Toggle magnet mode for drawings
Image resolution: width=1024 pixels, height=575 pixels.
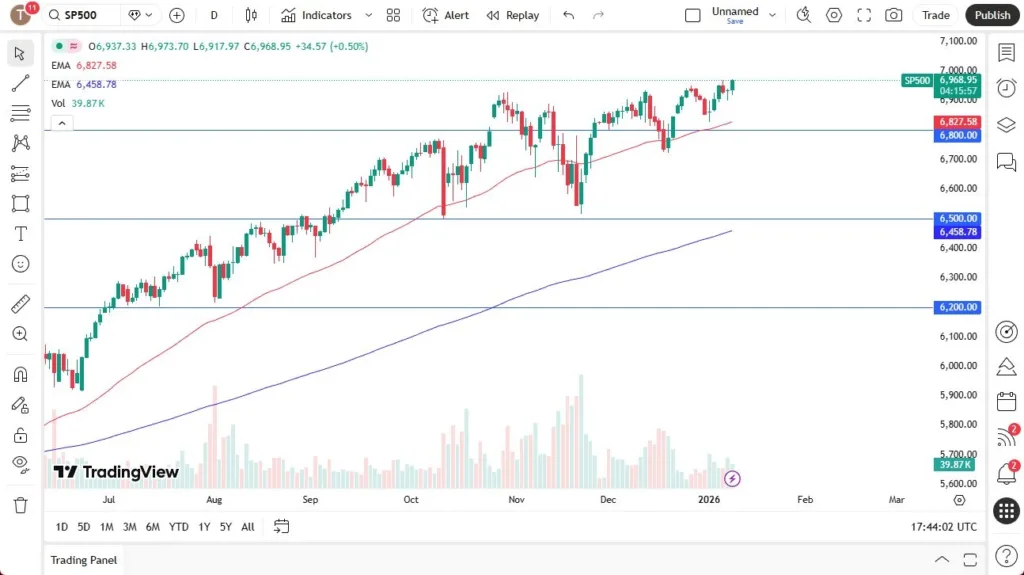(x=20, y=374)
